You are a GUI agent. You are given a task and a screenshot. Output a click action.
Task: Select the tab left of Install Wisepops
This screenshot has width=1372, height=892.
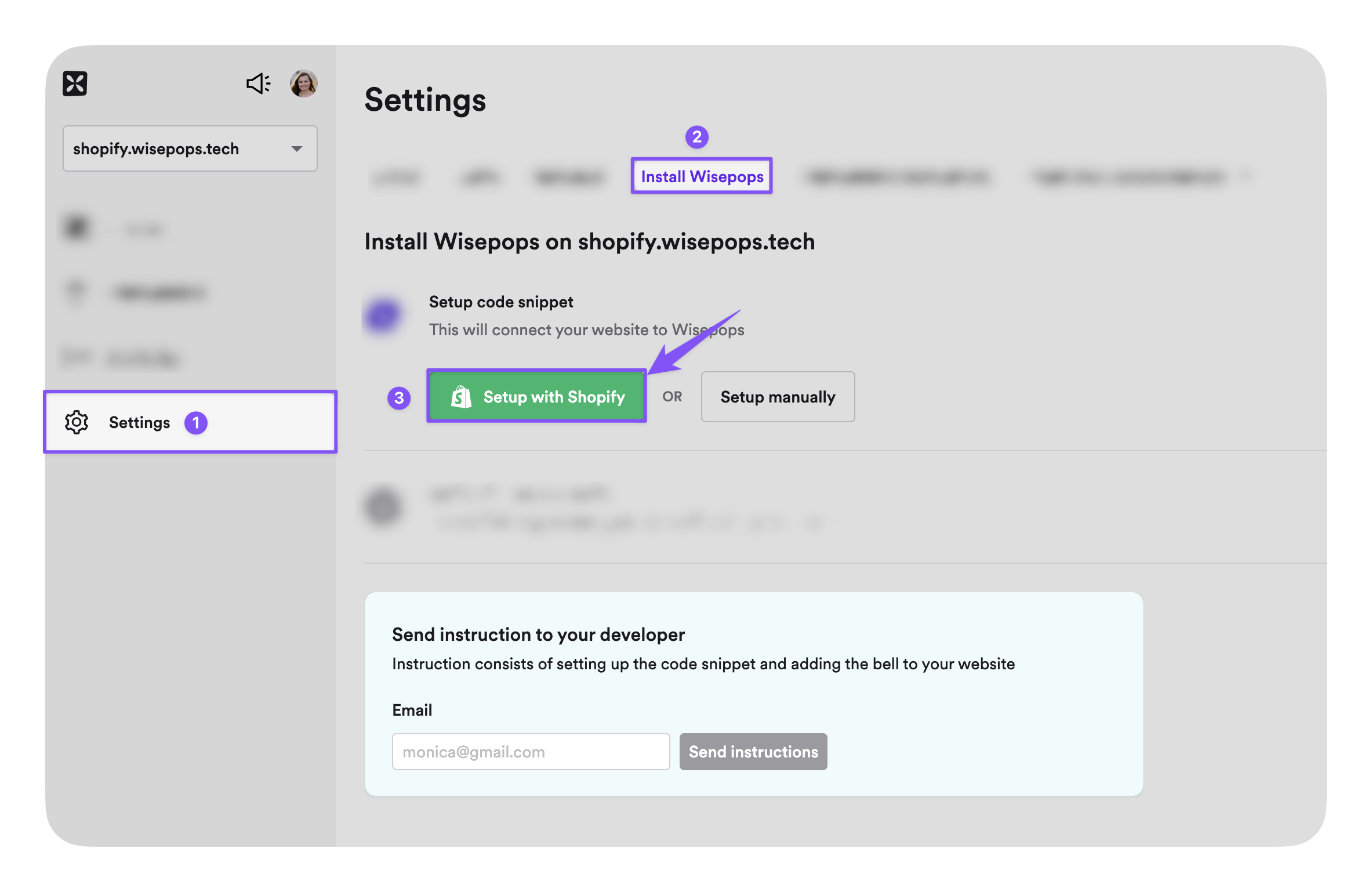click(x=569, y=177)
